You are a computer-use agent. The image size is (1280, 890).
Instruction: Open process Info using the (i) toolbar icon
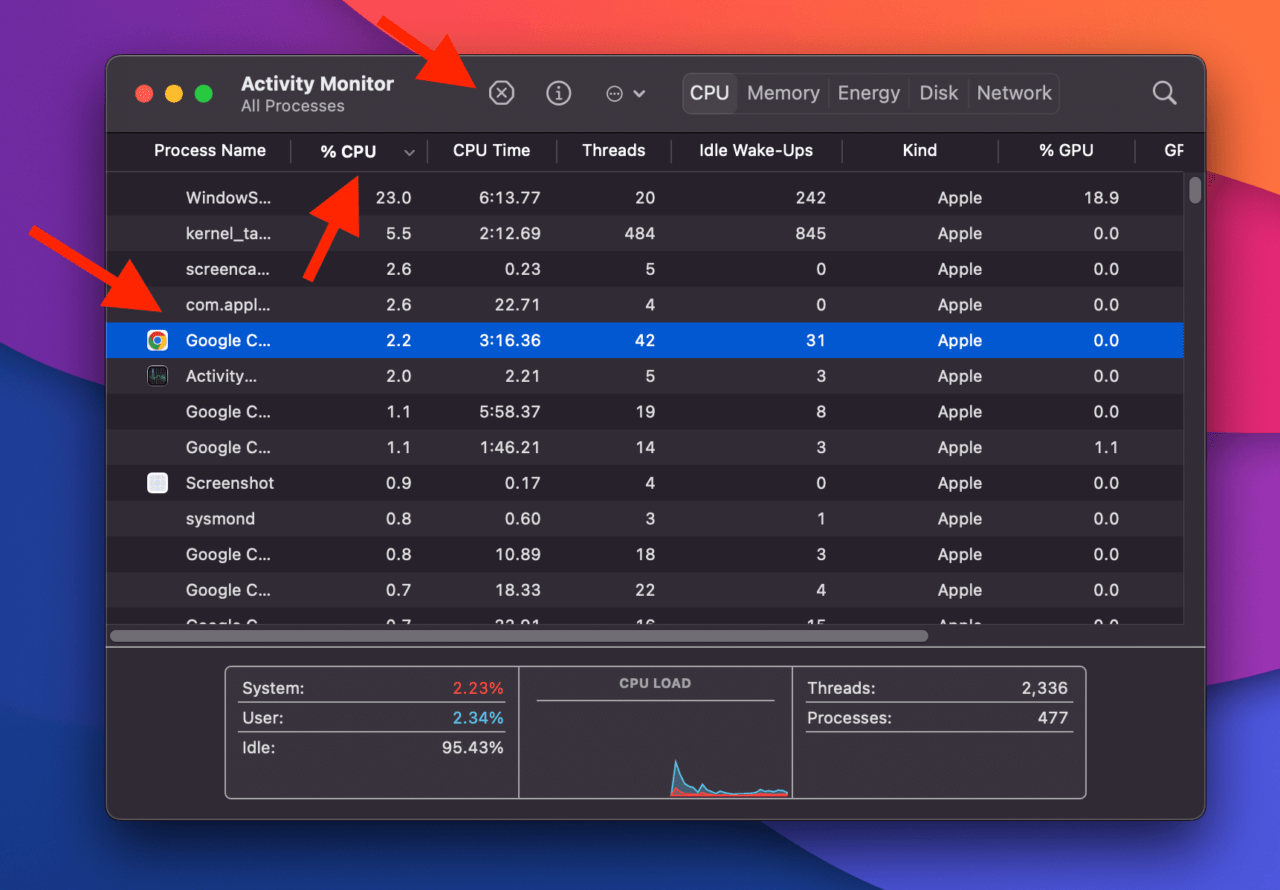pos(558,92)
